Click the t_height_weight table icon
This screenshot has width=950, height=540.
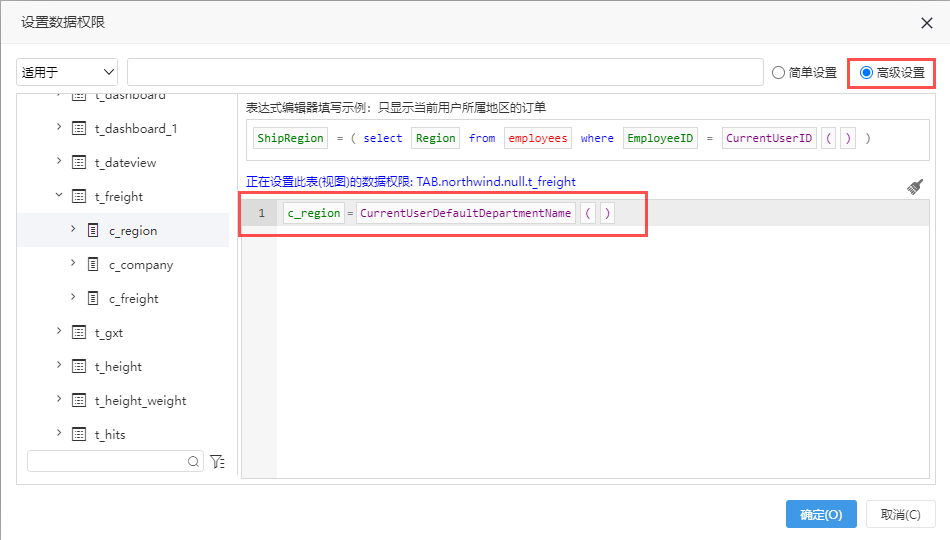(x=79, y=400)
